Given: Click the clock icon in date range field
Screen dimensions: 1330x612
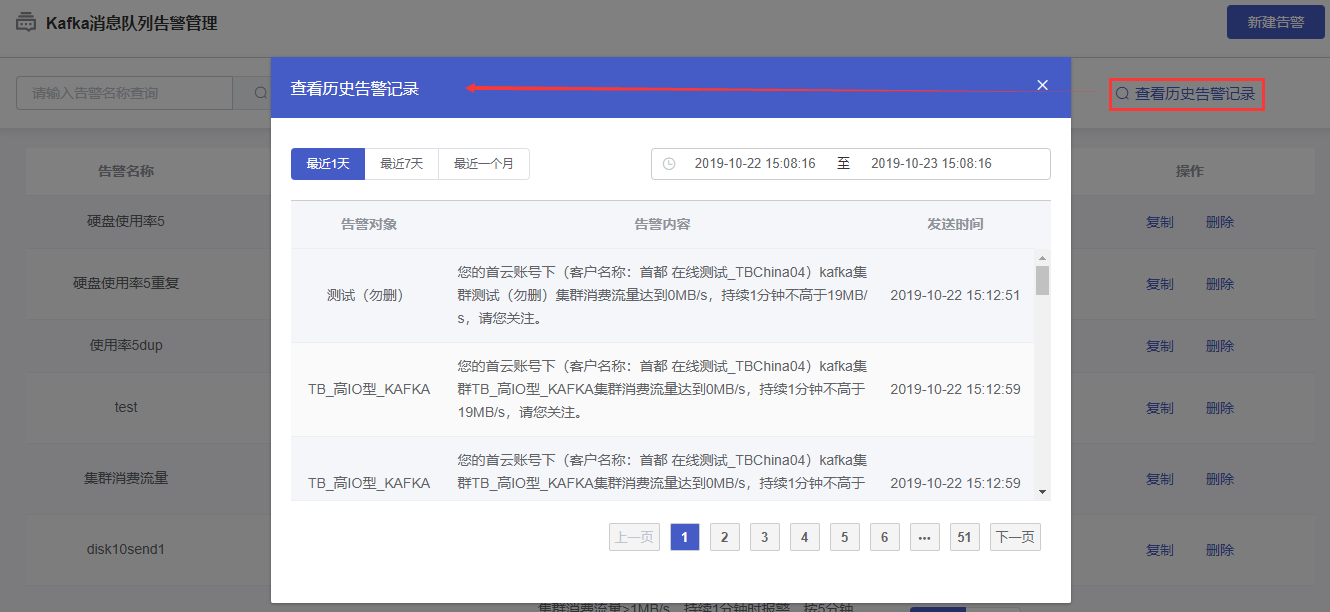Looking at the screenshot, I should click(669, 163).
